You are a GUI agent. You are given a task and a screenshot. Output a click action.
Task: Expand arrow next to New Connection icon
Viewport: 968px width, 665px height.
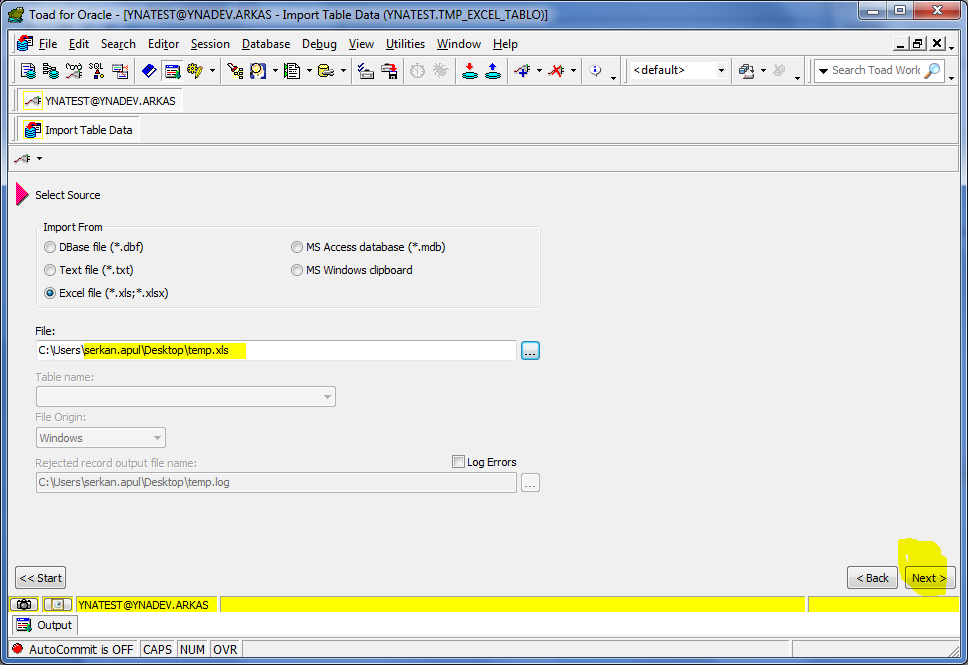tap(539, 71)
